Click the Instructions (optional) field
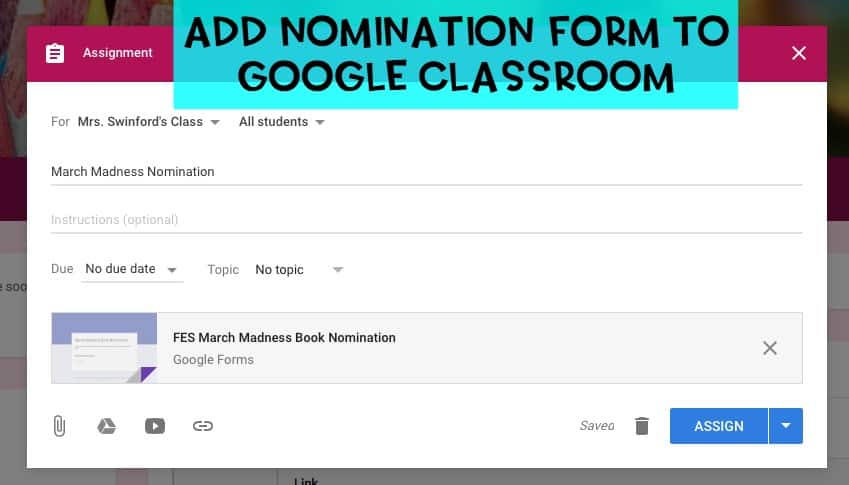This screenshot has width=849, height=485. tap(427, 220)
